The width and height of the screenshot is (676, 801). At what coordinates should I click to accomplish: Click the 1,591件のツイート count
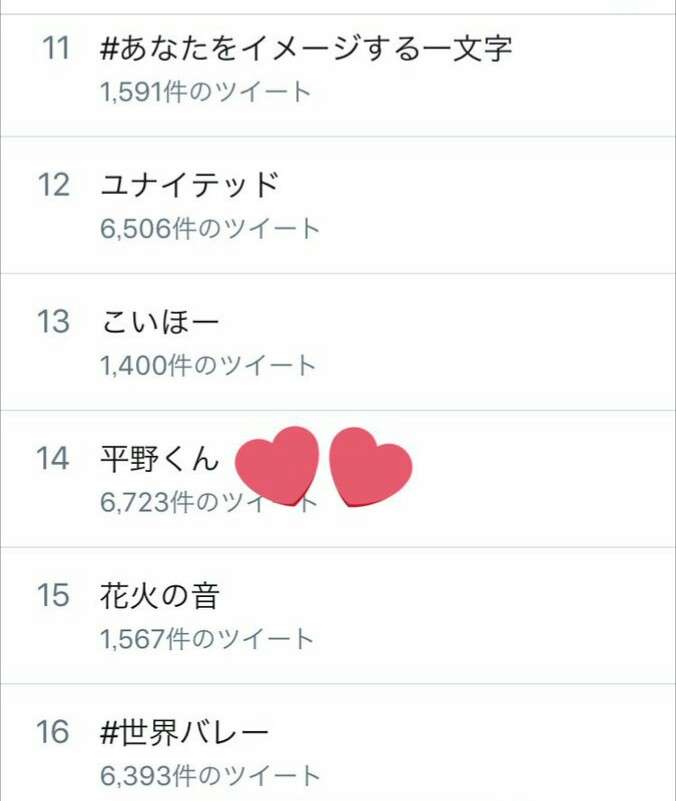coord(205,92)
